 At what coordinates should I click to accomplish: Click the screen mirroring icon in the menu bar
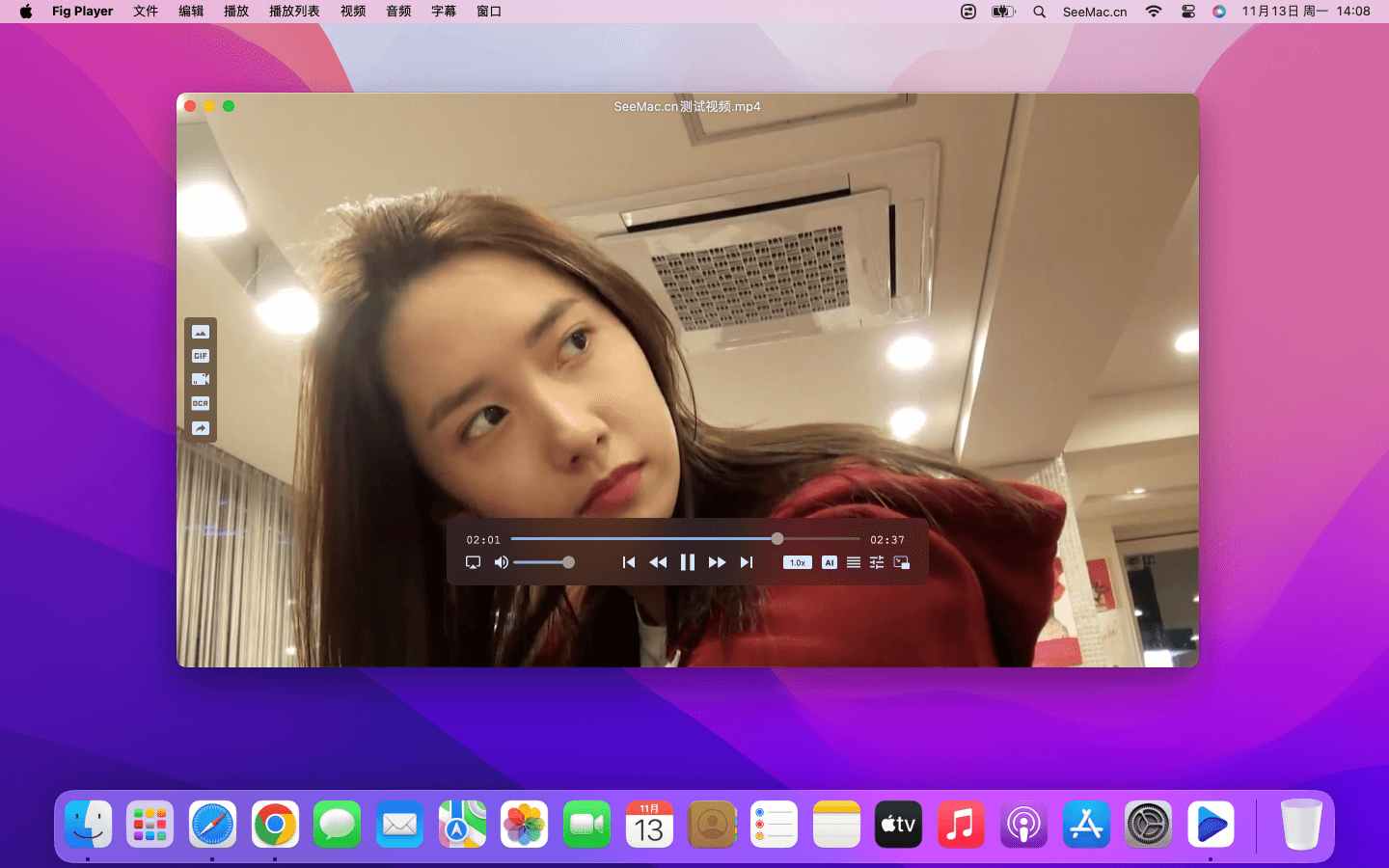[968, 12]
